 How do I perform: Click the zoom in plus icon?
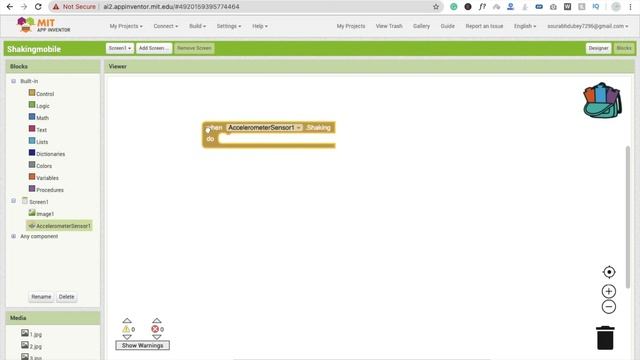609,291
